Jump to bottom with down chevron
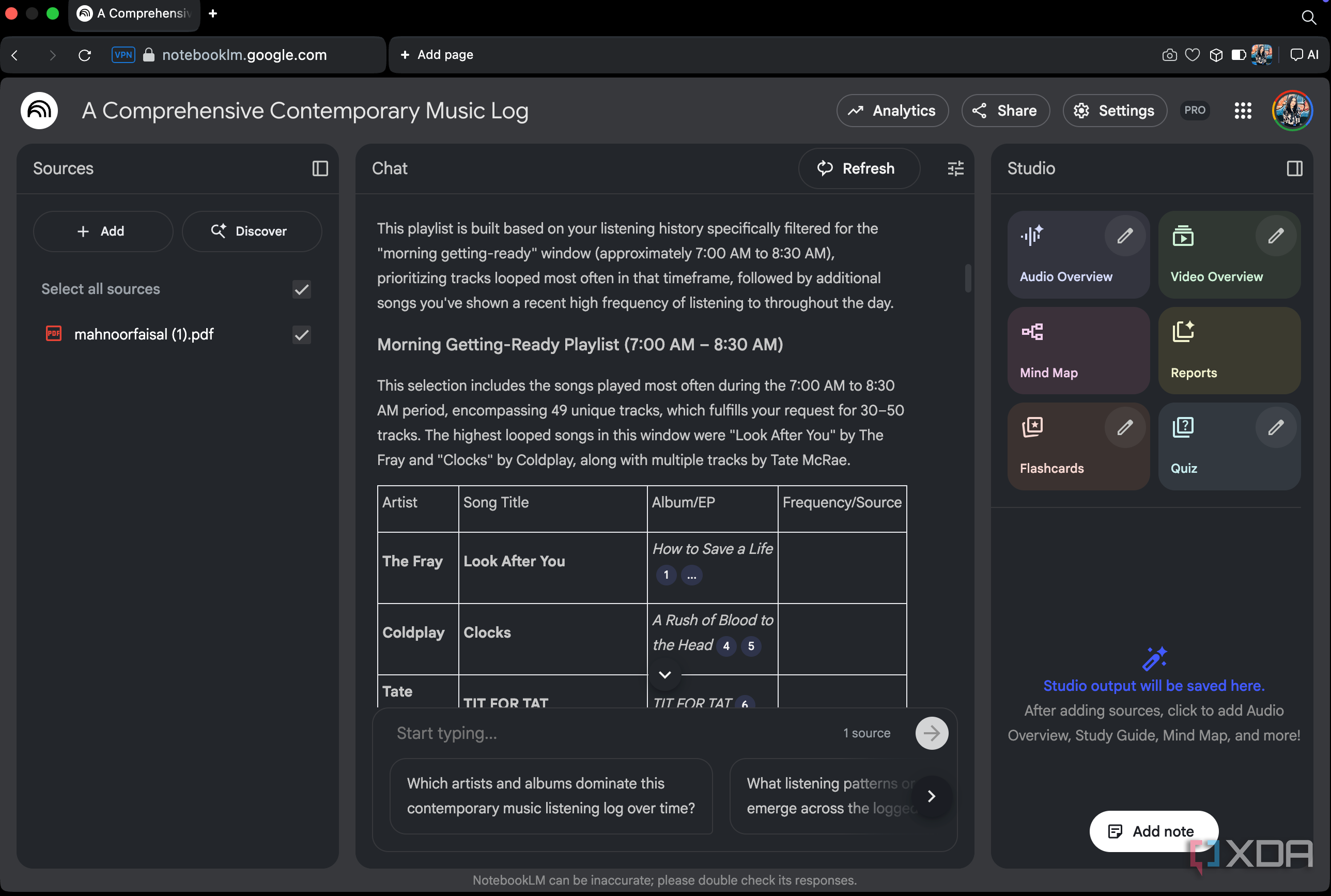This screenshot has height=896, width=1331. [664, 674]
